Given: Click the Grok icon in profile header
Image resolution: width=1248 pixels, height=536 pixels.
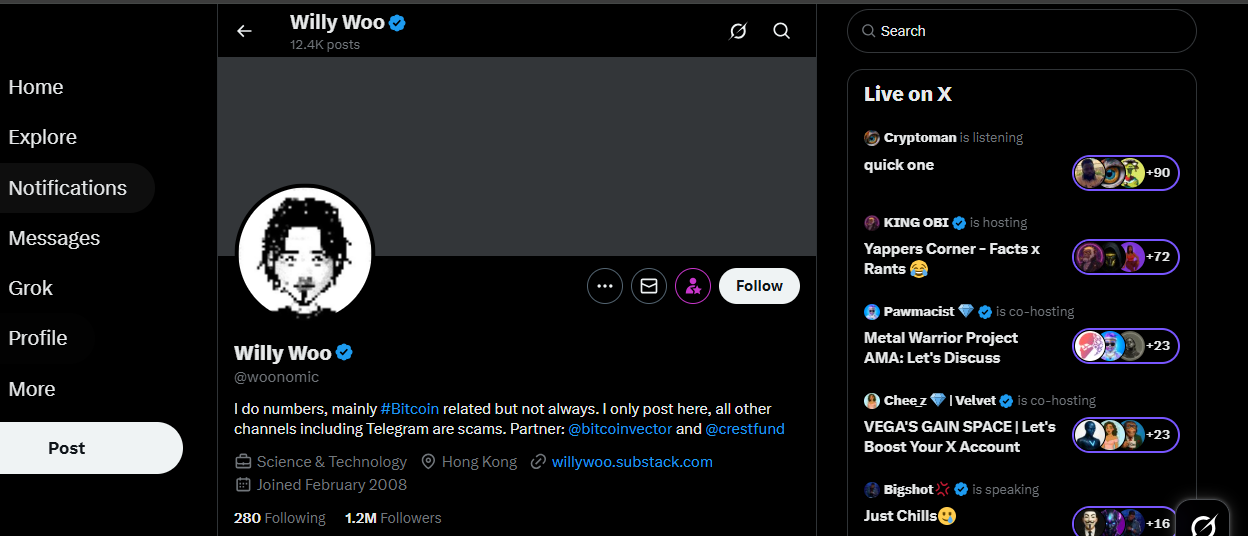Looking at the screenshot, I should (x=738, y=31).
